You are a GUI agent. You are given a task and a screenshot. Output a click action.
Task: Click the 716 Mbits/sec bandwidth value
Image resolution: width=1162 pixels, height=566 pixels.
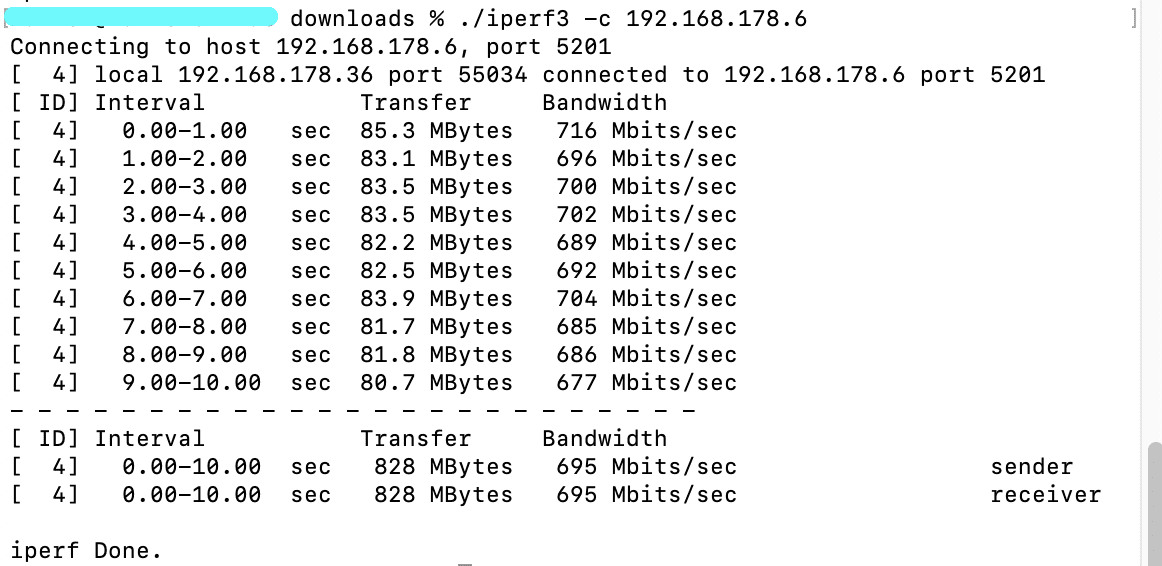(646, 131)
